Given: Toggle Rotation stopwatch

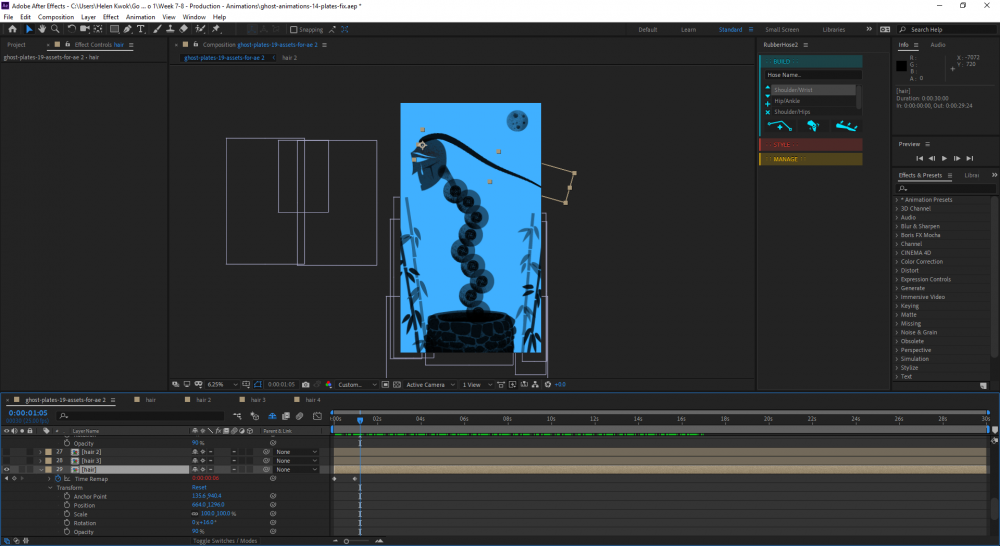Looking at the screenshot, I should 67,523.
